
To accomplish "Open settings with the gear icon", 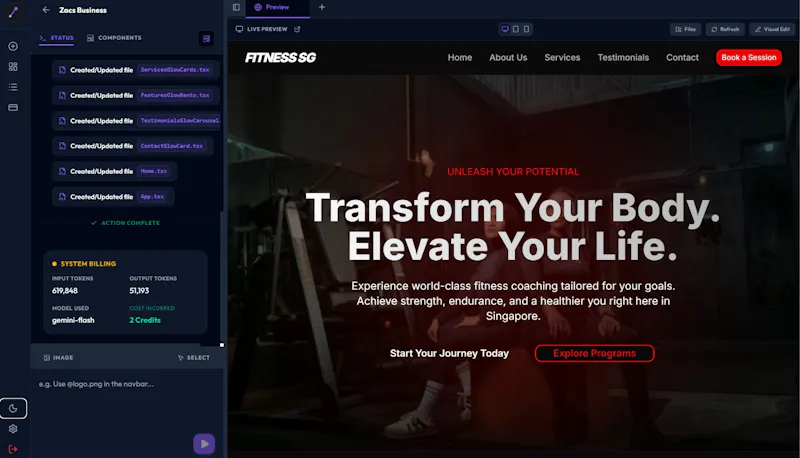I will (x=13, y=429).
